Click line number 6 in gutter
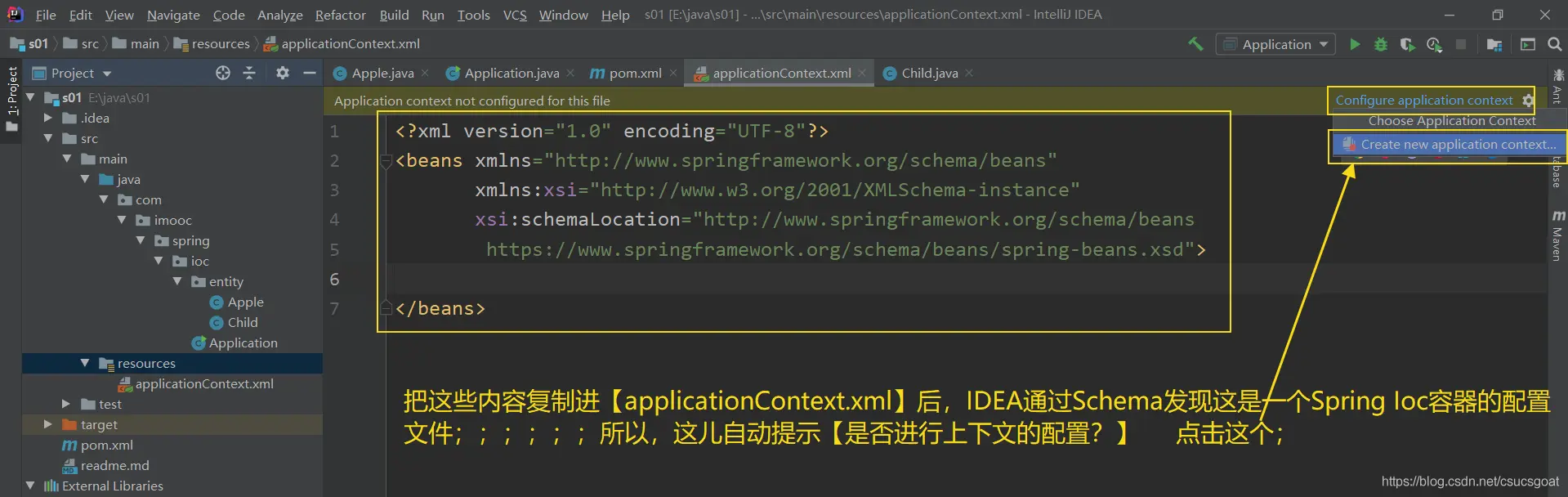Screen dimensions: 1568x497 (334, 280)
